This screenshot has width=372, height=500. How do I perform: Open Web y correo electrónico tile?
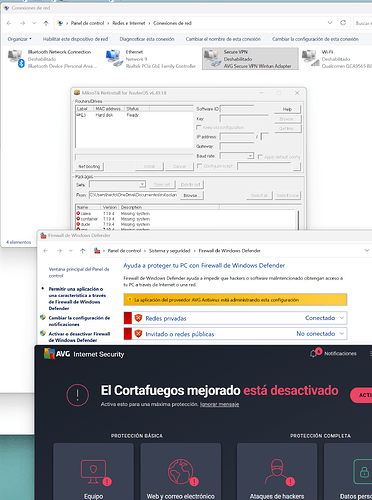(181, 472)
